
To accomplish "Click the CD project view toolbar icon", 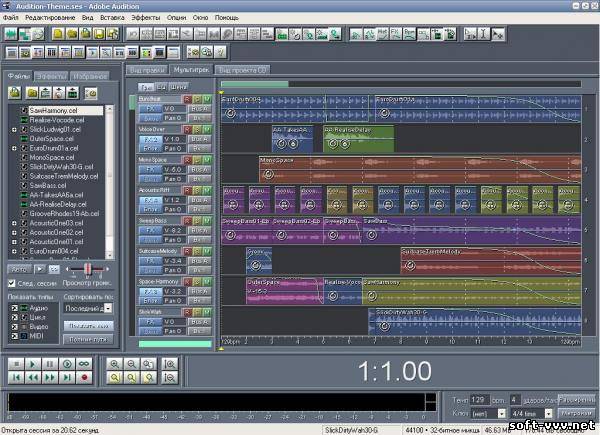I will coord(38,34).
